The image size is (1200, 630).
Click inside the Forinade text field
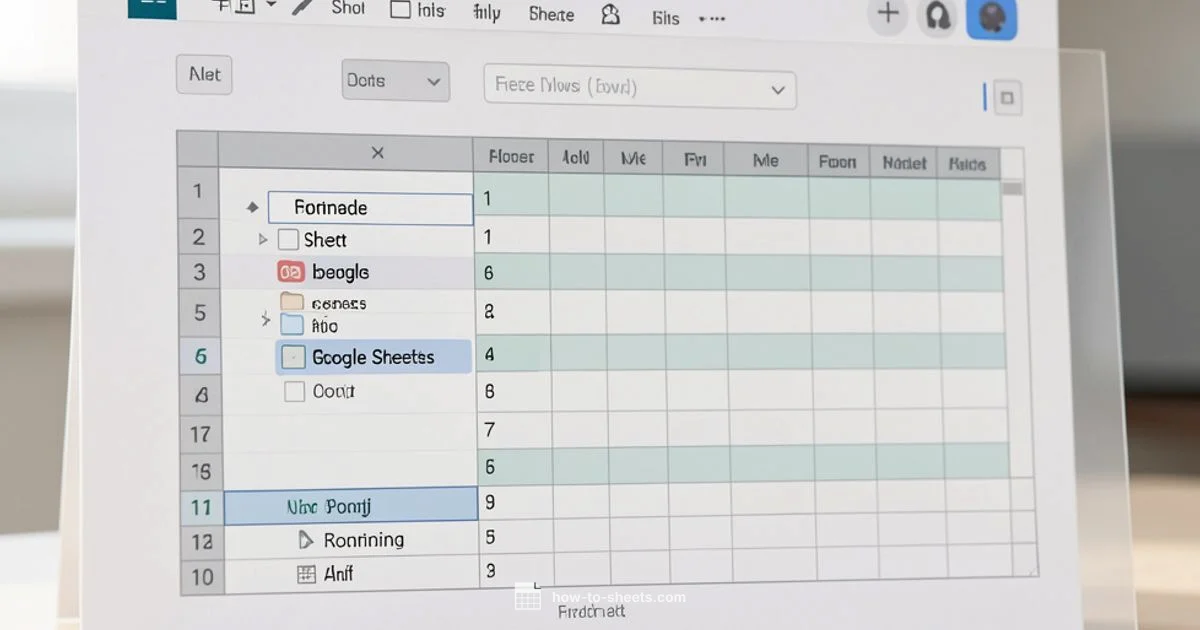[x=370, y=207]
